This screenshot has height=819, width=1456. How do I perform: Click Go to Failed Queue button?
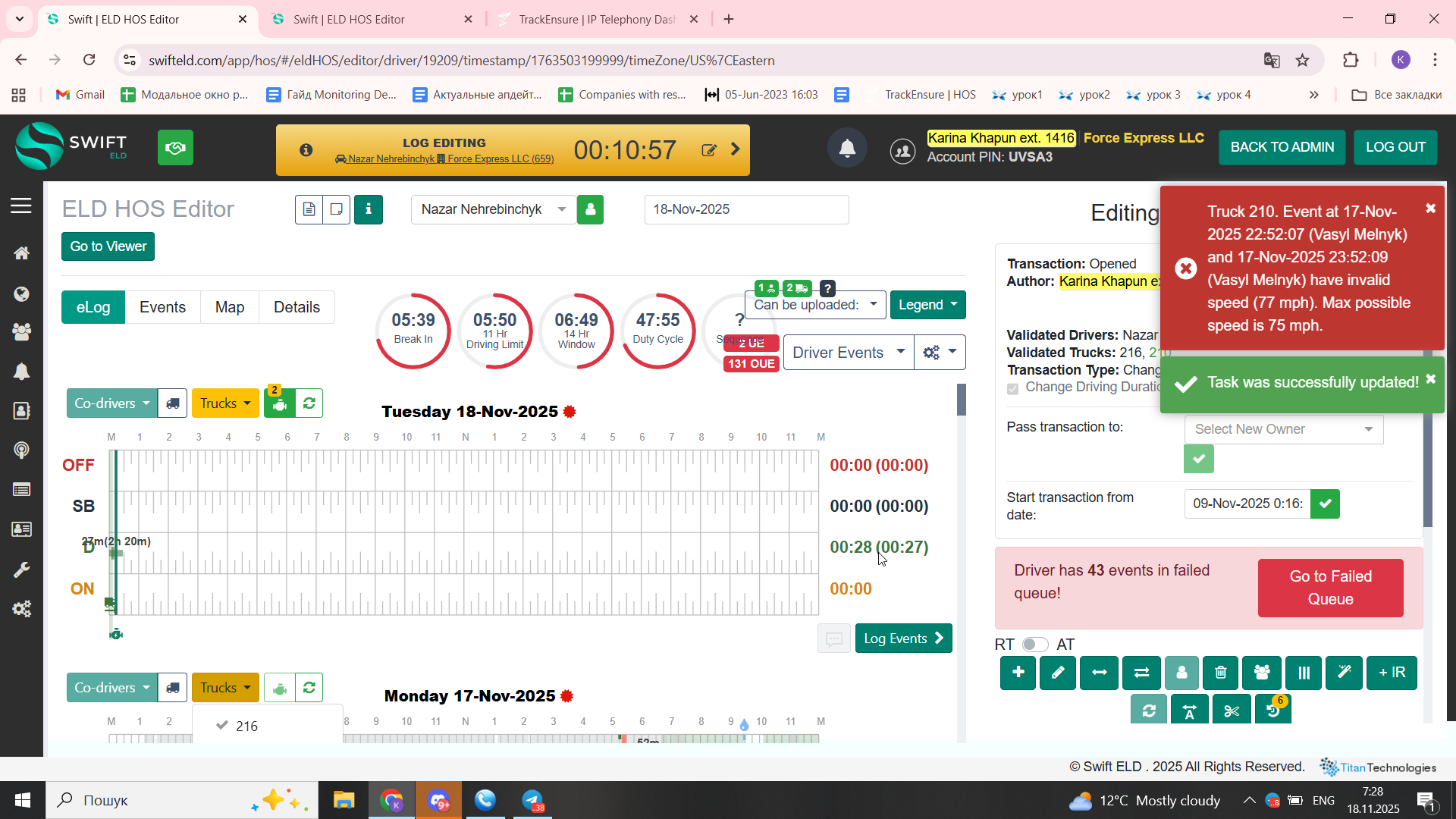point(1330,588)
